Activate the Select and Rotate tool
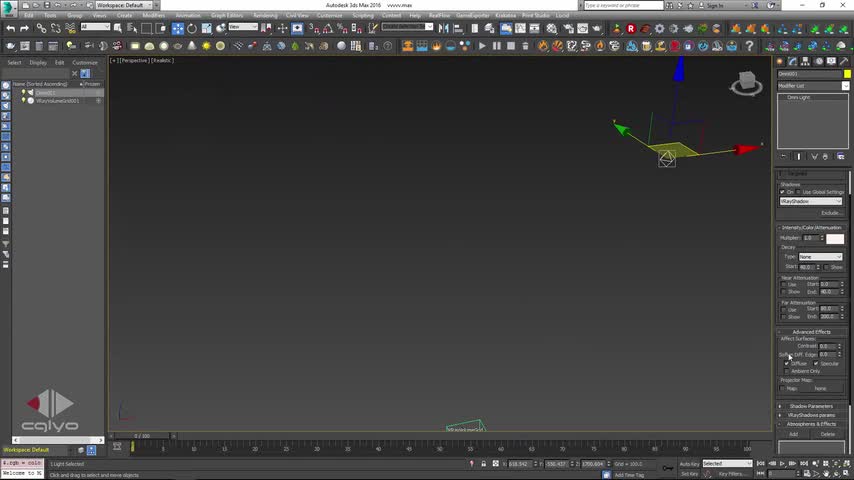Screen dimensions: 854x480 point(192,28)
